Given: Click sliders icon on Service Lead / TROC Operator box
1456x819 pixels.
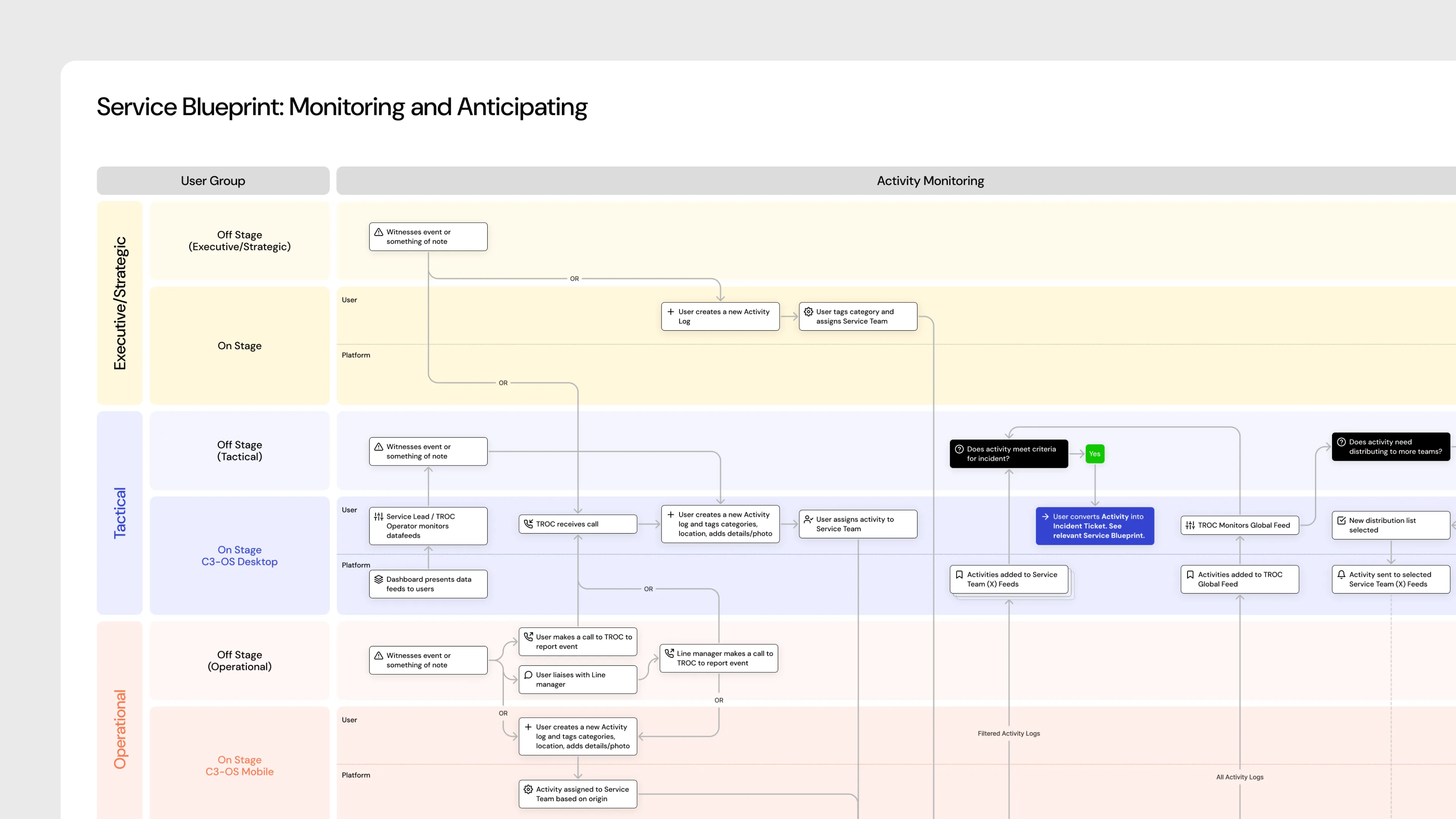Looking at the screenshot, I should click(x=379, y=516).
